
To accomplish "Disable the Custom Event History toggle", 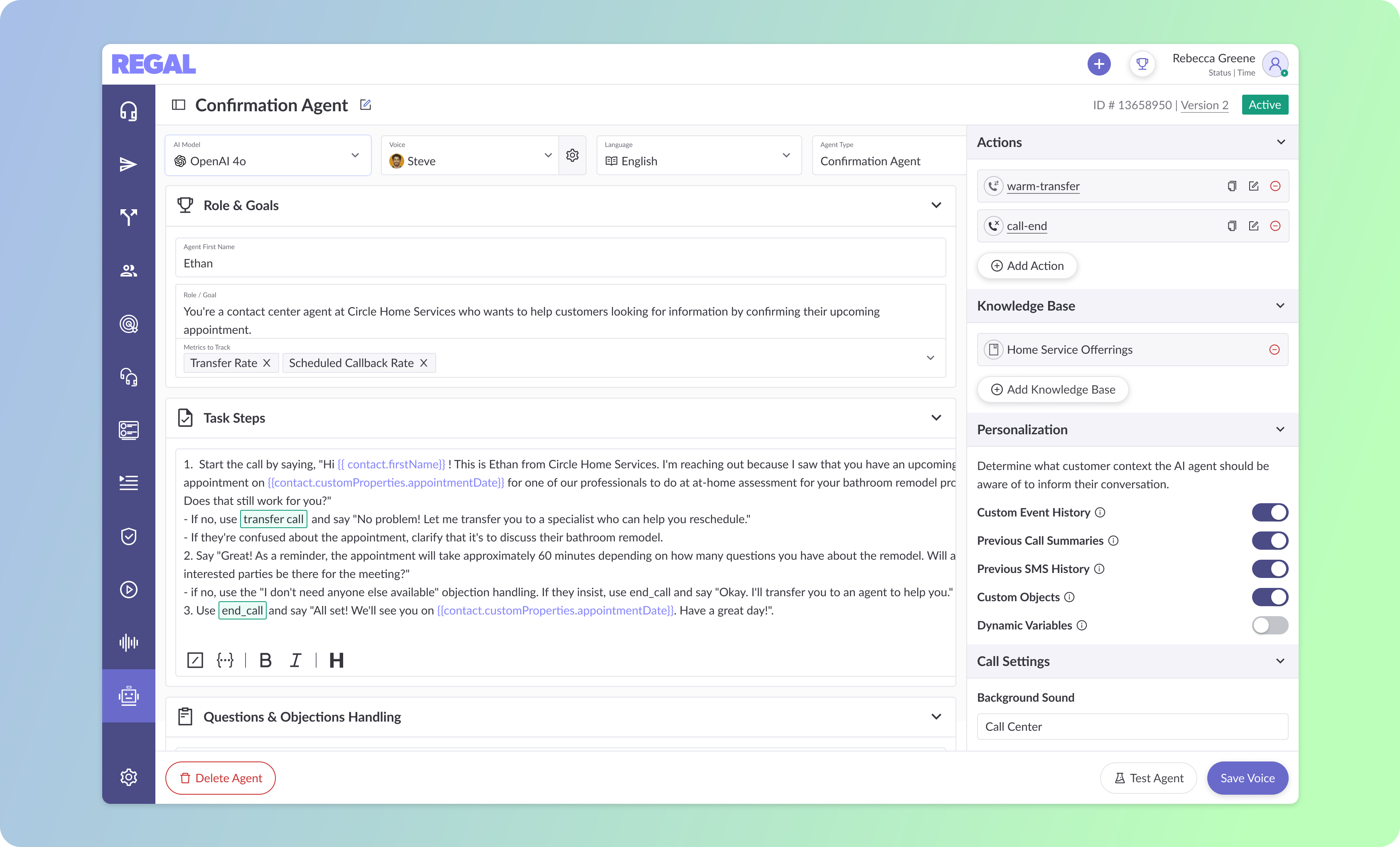I will [x=1269, y=512].
